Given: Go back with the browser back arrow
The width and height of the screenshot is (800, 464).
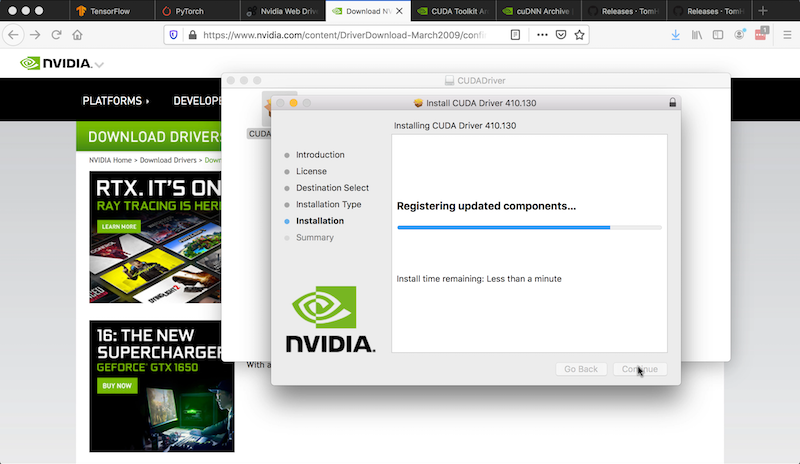Looking at the screenshot, I should pyautogui.click(x=14, y=35).
